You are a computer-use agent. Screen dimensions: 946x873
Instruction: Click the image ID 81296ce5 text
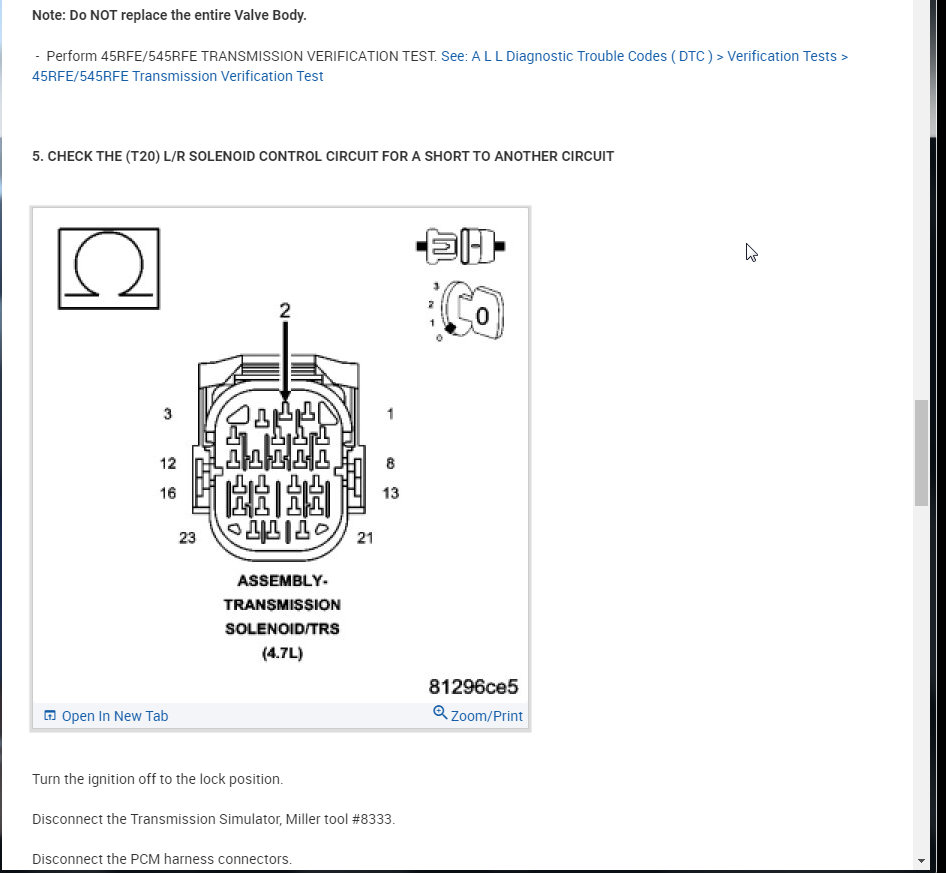(473, 687)
